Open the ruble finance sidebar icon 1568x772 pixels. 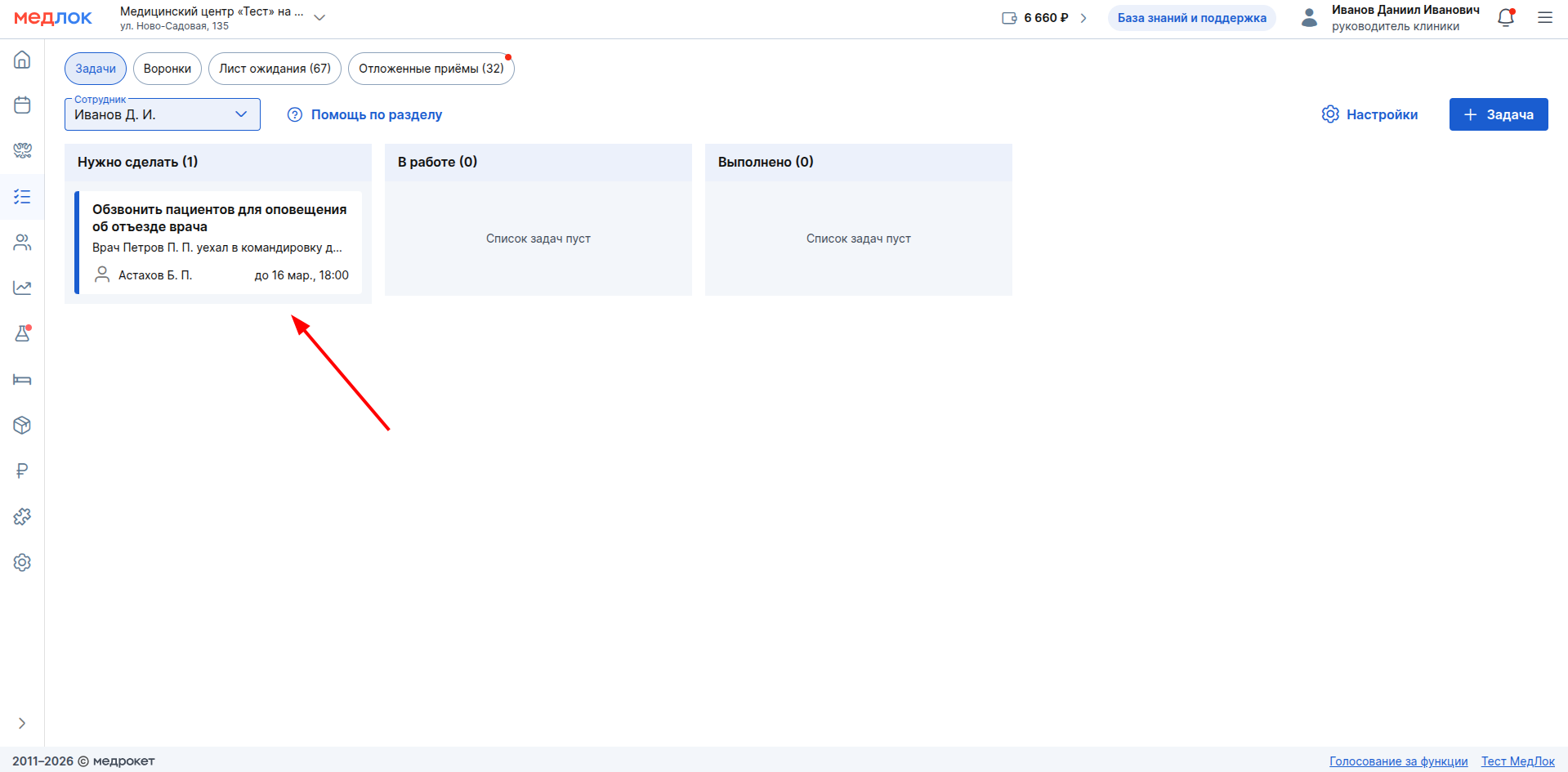point(22,471)
